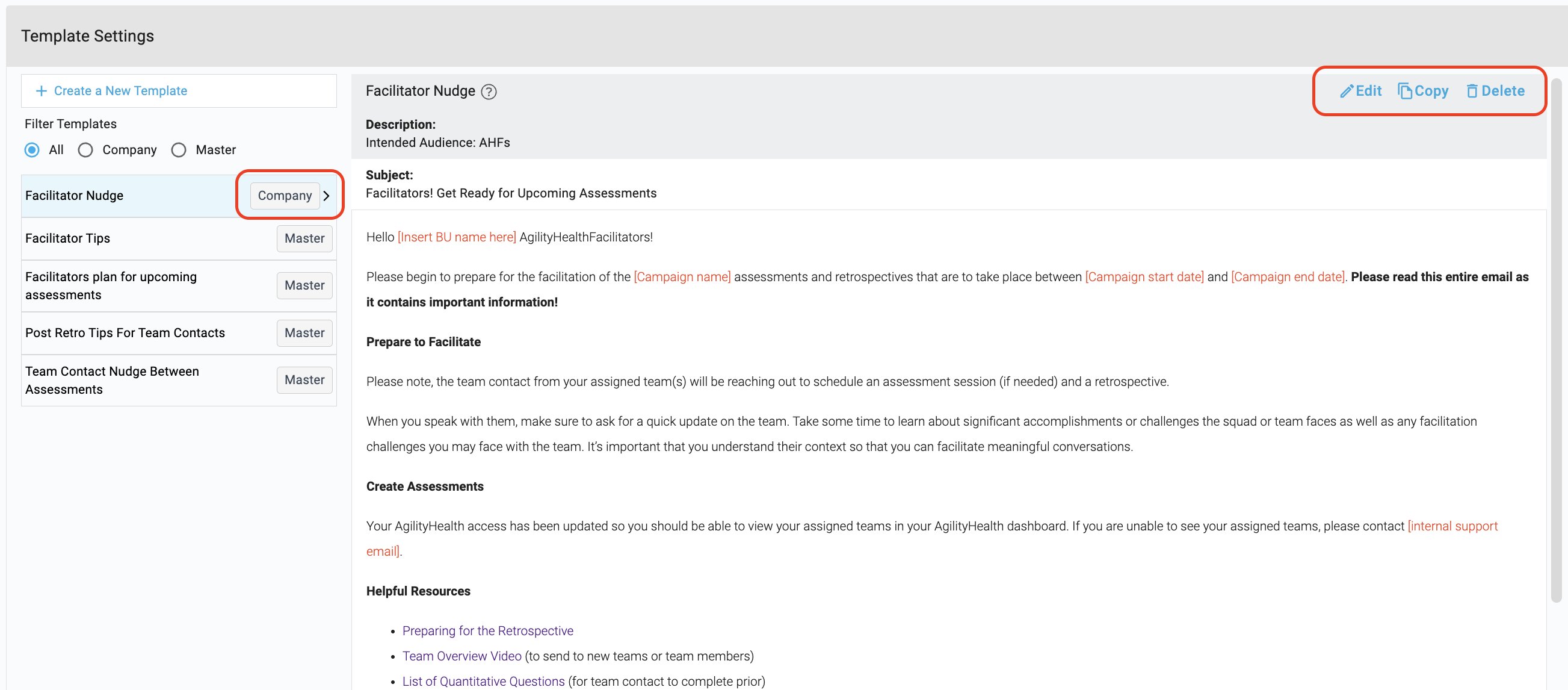Viewport: 1568px width, 690px height.
Task: Click Master badge on Facilitators plan row
Action: point(304,285)
